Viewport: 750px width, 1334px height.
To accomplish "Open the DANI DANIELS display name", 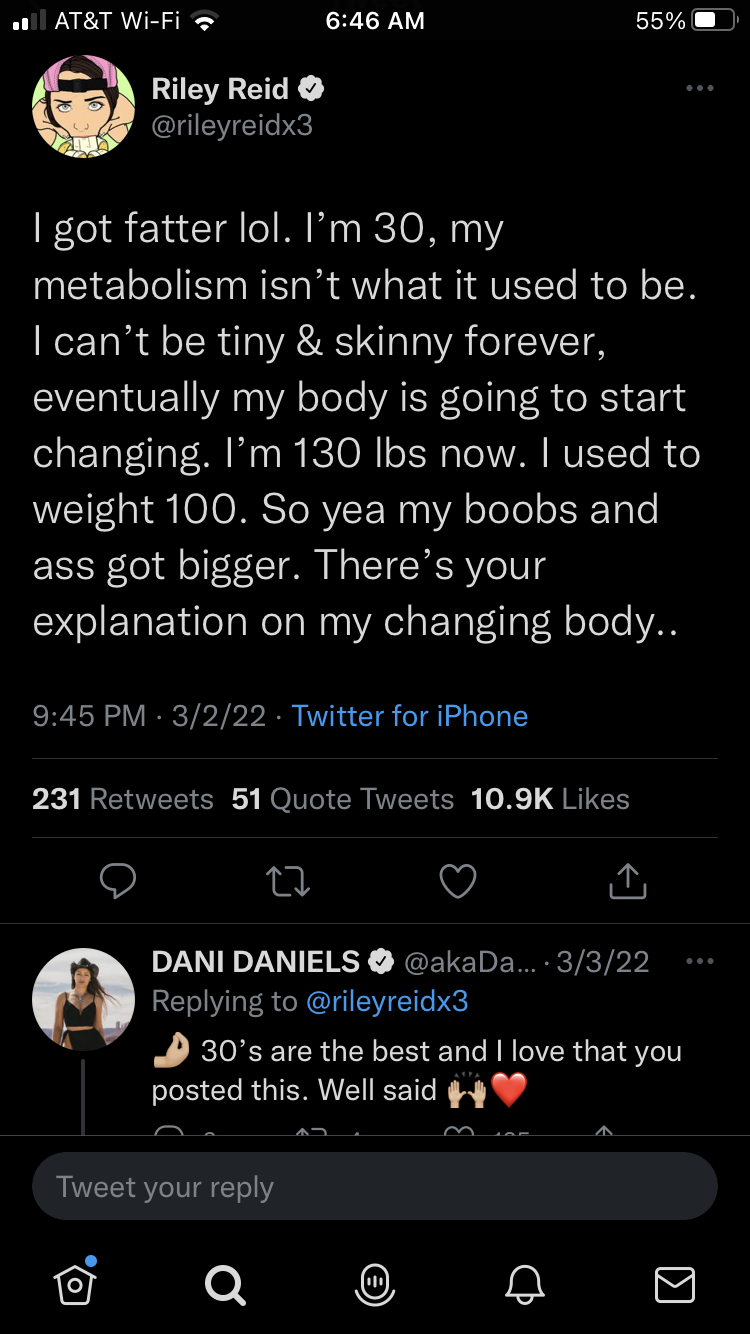I will (255, 962).
